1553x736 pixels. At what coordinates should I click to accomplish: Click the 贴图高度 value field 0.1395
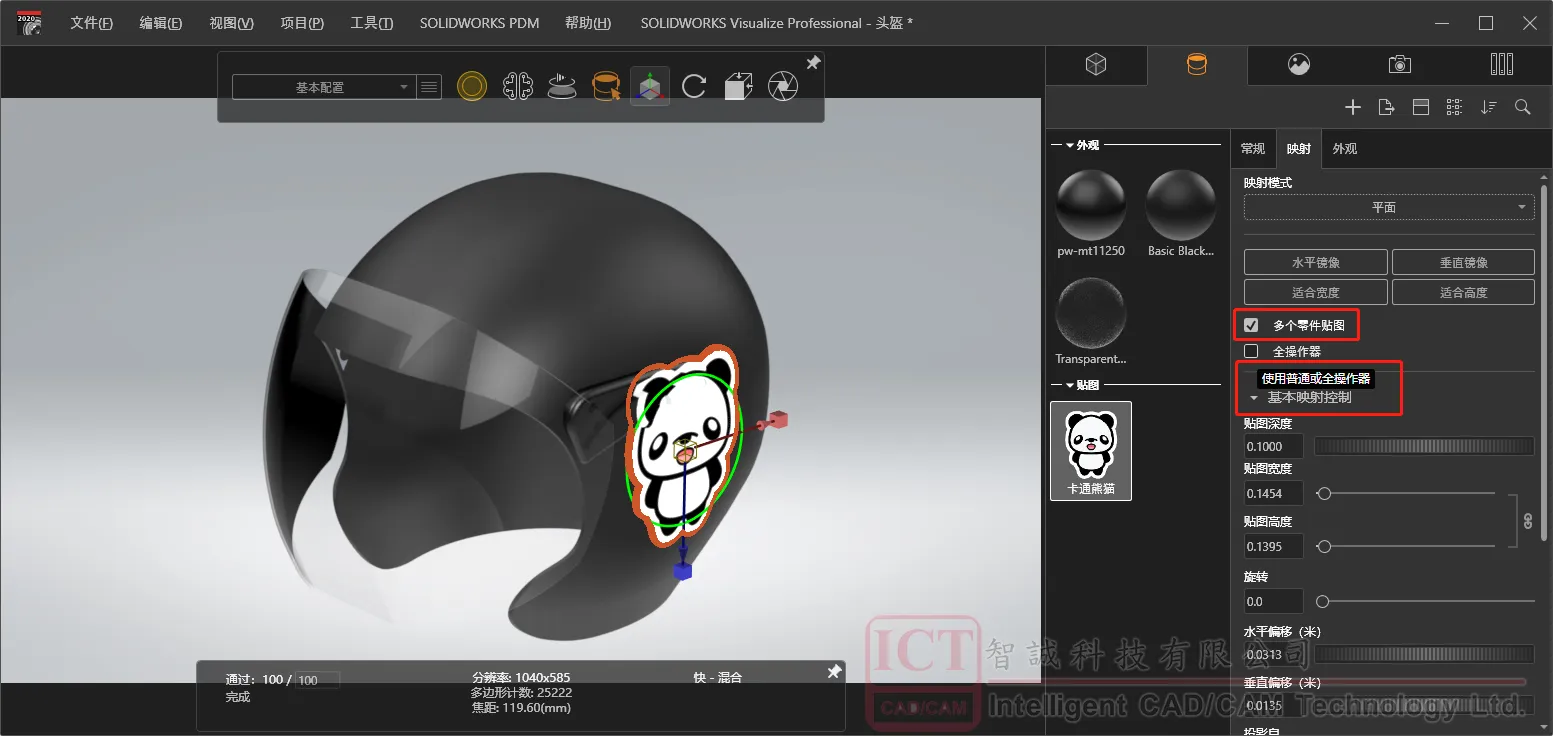[x=1274, y=546]
